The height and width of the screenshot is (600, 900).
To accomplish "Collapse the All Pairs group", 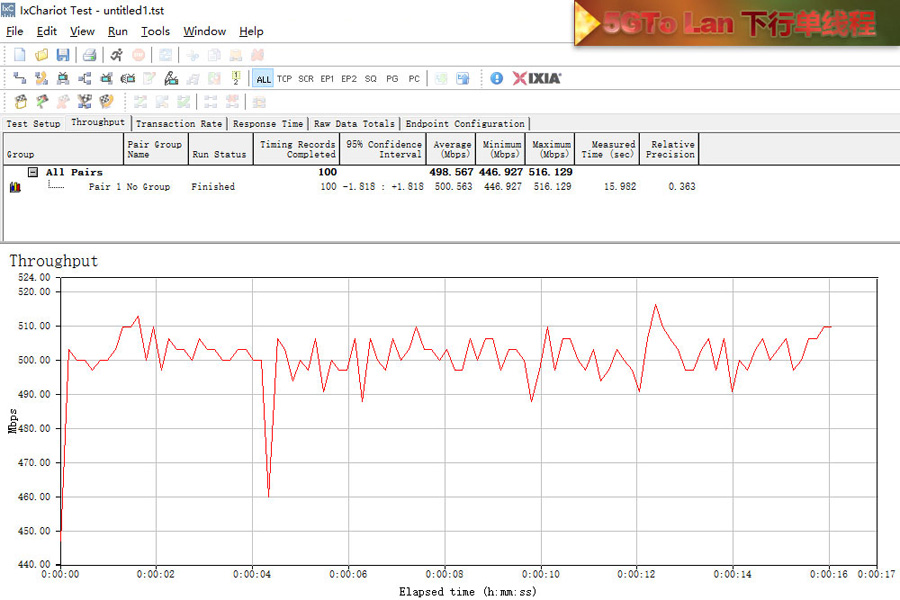I will [x=33, y=172].
